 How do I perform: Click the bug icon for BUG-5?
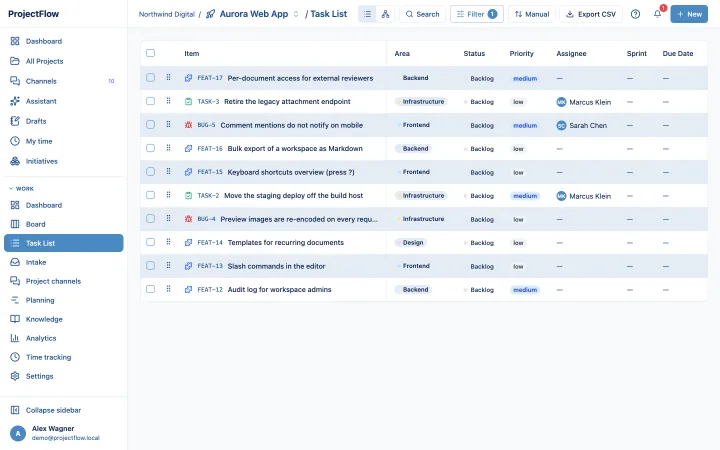(x=188, y=125)
